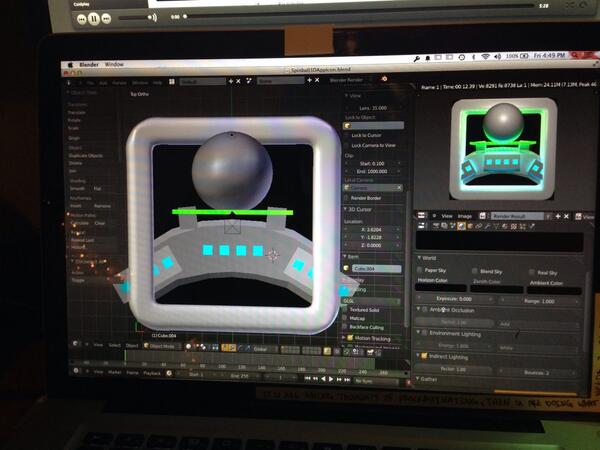Click the Default screen layout field

pyautogui.click(x=203, y=82)
